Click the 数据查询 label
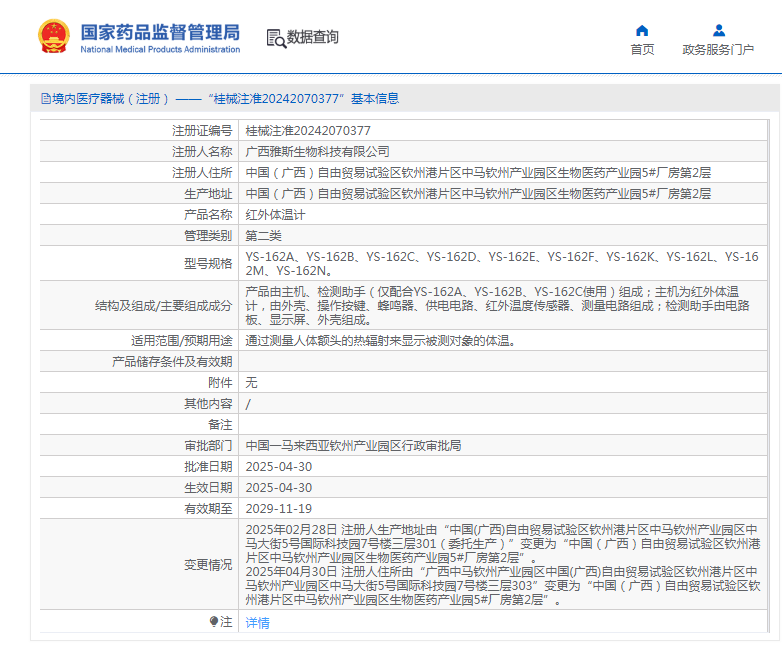 tap(313, 37)
